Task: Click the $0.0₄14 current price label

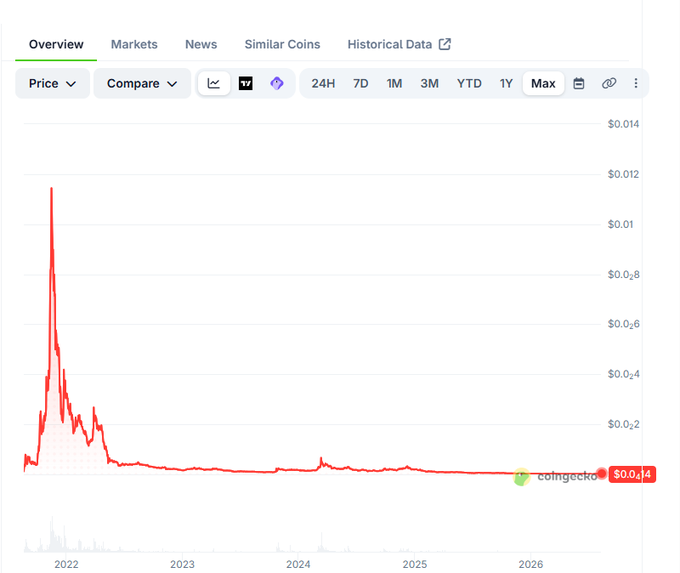Action: coord(632,475)
